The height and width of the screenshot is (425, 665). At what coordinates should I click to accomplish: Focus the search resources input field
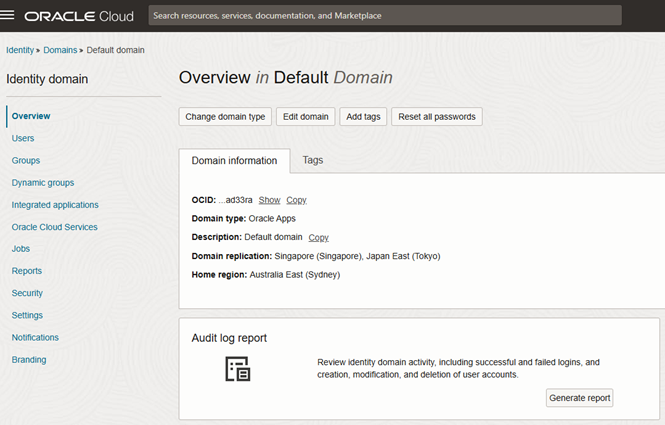(x=385, y=16)
